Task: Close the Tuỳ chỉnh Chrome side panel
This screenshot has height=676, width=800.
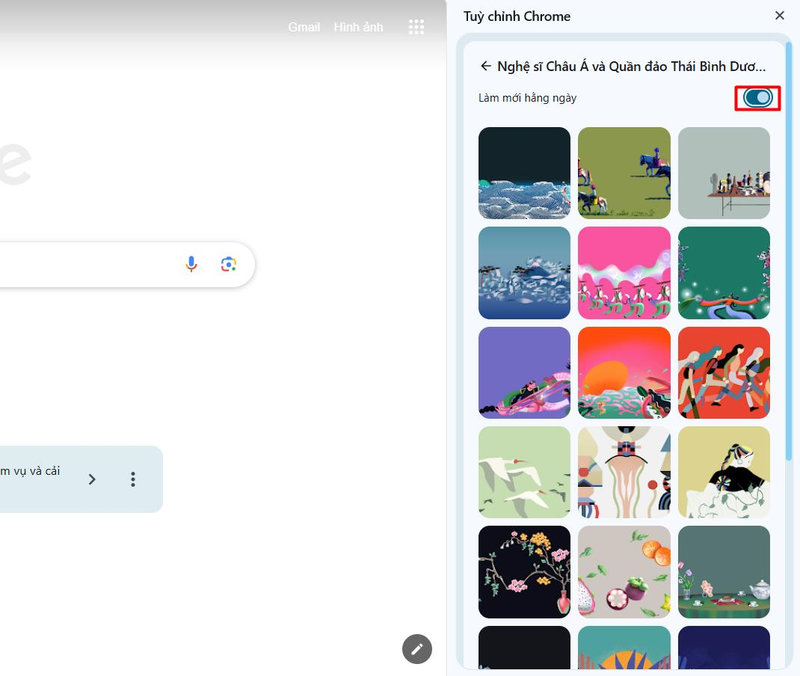Action: tap(779, 16)
